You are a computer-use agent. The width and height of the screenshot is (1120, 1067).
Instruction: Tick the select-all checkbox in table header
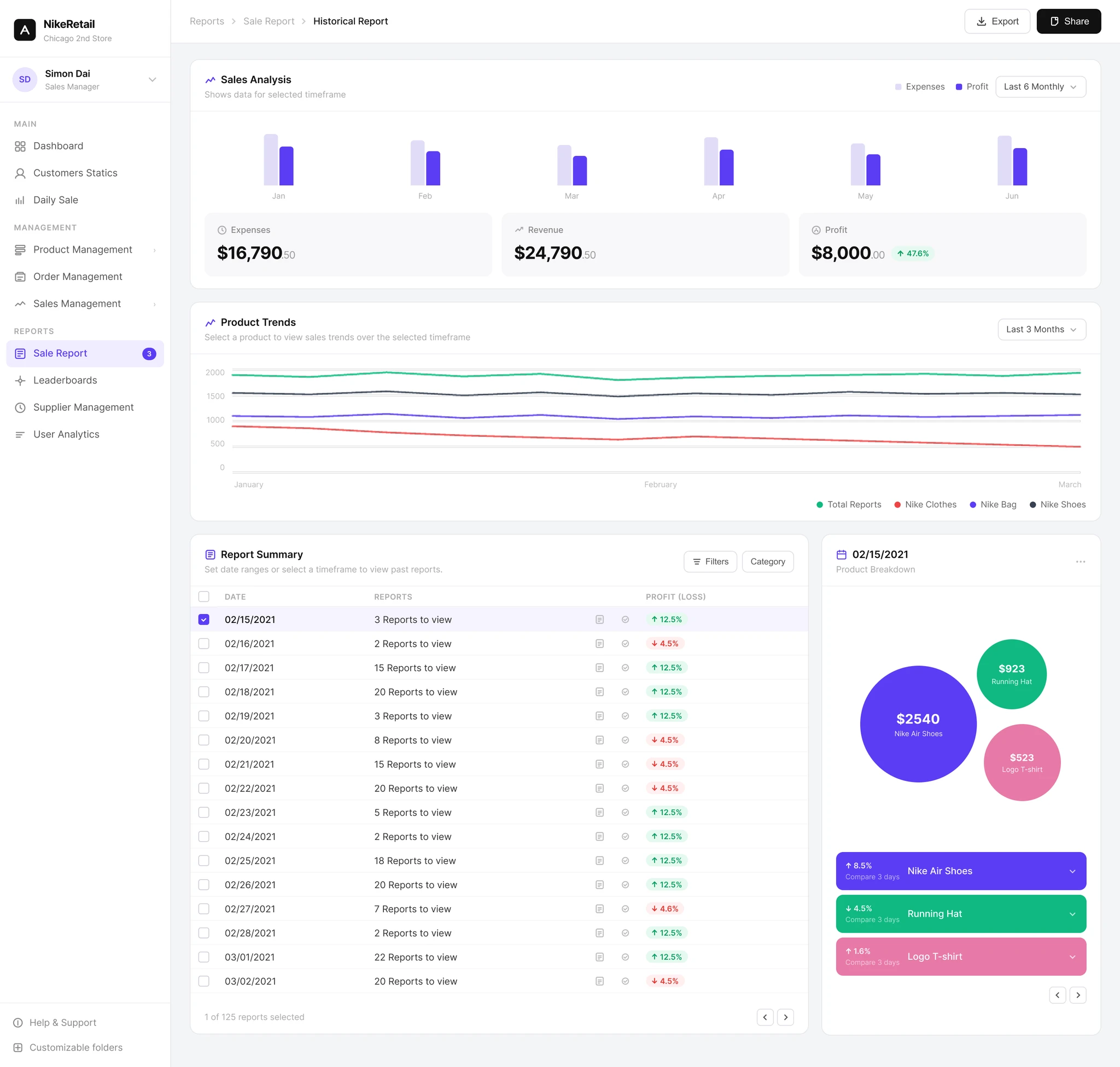(x=203, y=597)
